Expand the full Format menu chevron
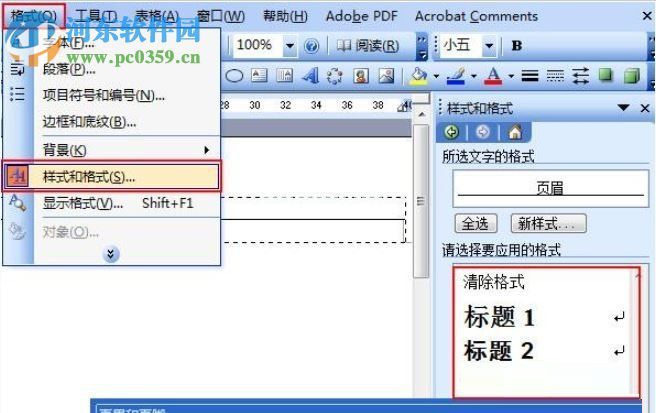The image size is (656, 413). (x=110, y=254)
